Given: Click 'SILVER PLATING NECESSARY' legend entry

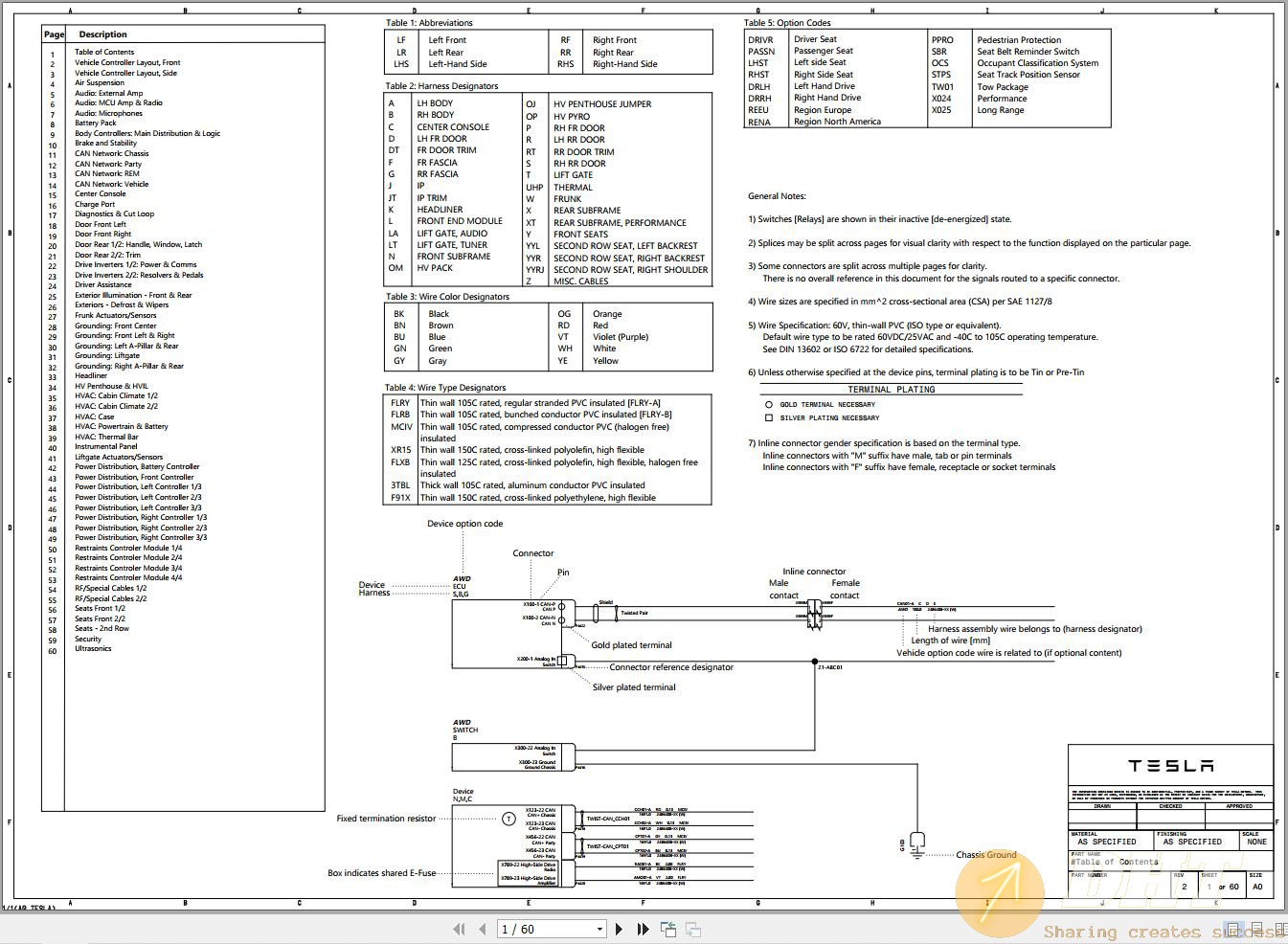Looking at the screenshot, I should pyautogui.click(x=829, y=418).
